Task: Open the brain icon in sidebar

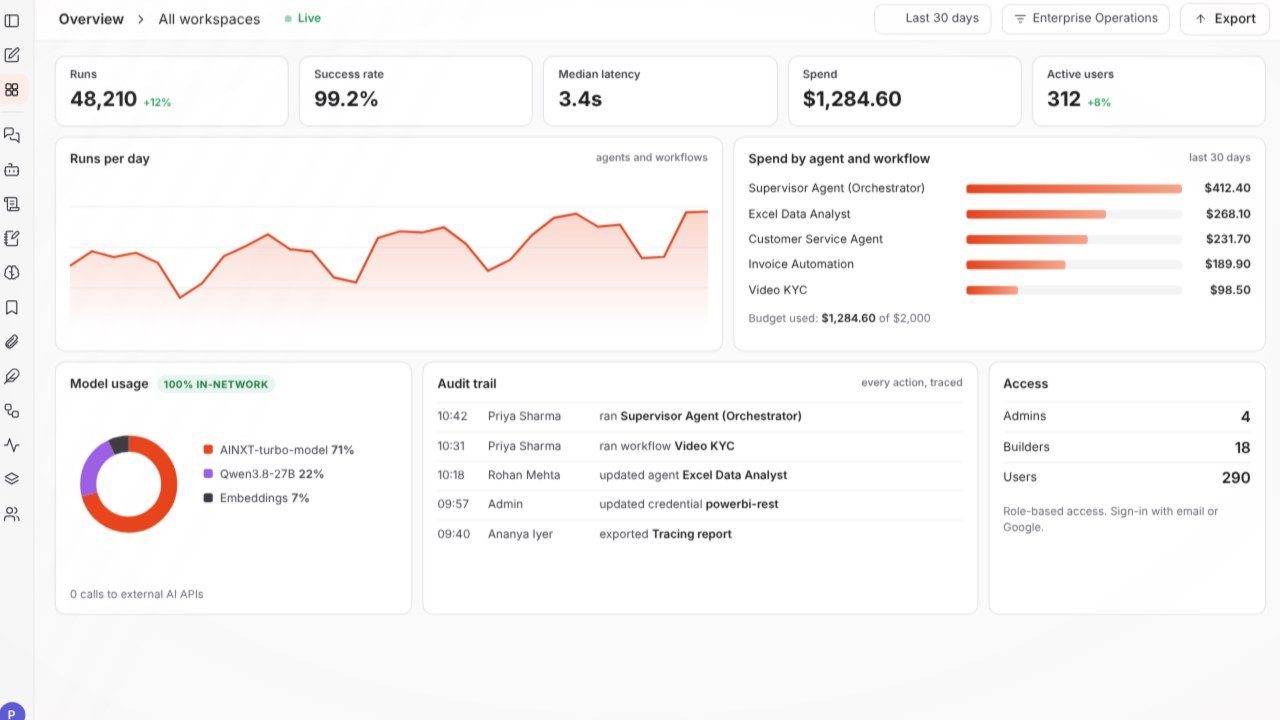Action: coord(12,273)
